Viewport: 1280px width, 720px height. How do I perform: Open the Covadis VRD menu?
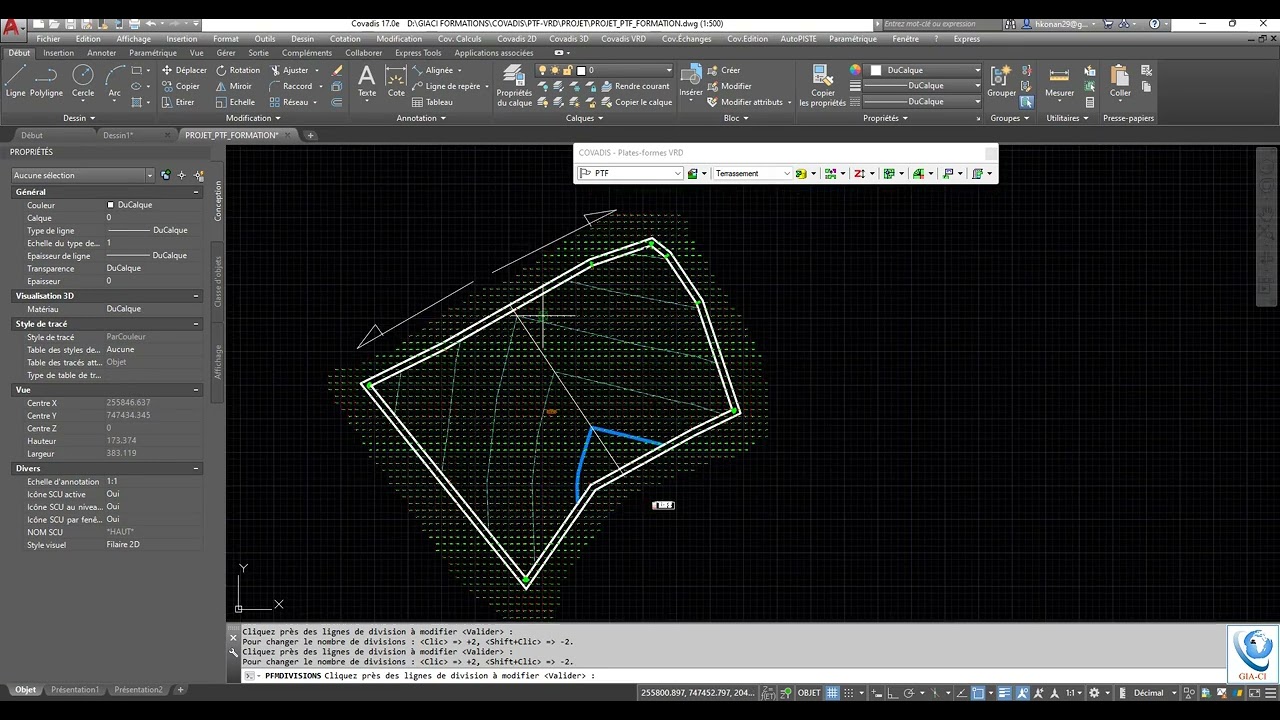623,39
